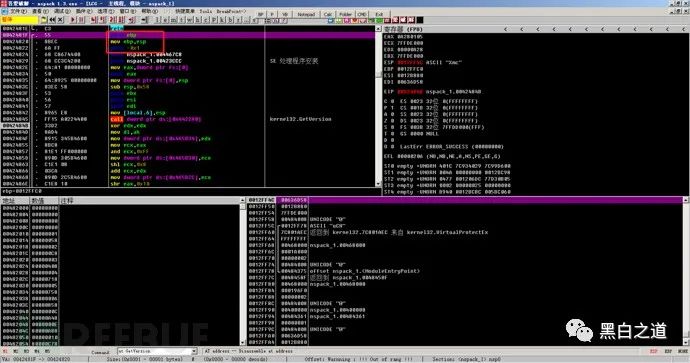690x363 pixels.
Task: Open the Tools menu
Action: (206, 11)
